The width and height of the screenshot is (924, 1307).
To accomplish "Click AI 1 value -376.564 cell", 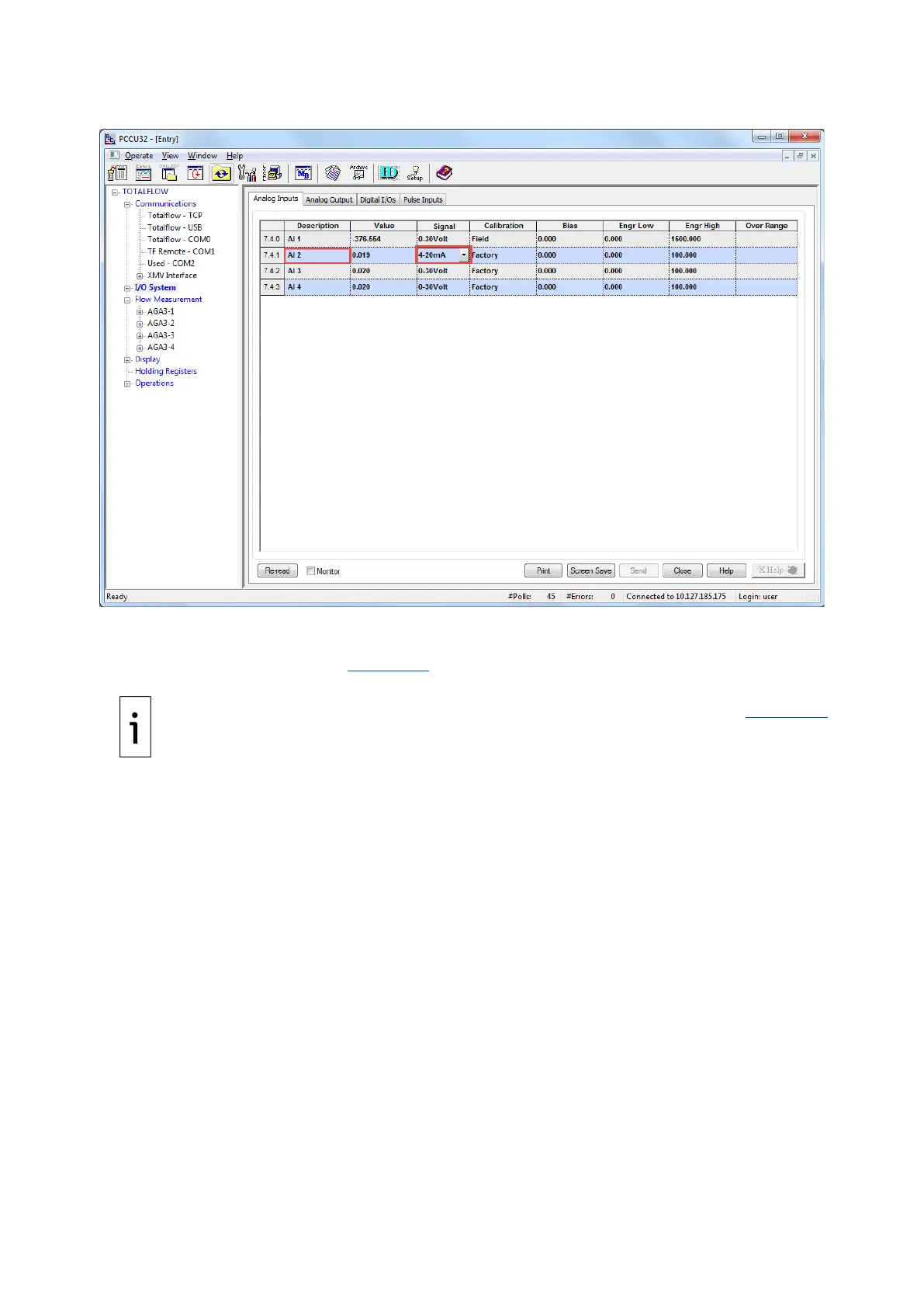I will pyautogui.click(x=383, y=239).
